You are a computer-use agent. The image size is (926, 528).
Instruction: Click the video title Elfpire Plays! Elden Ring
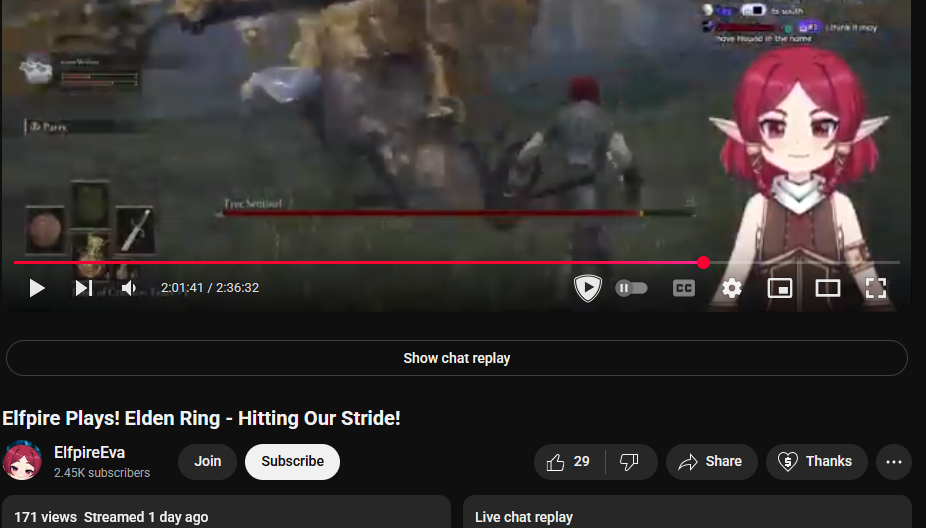point(201,418)
